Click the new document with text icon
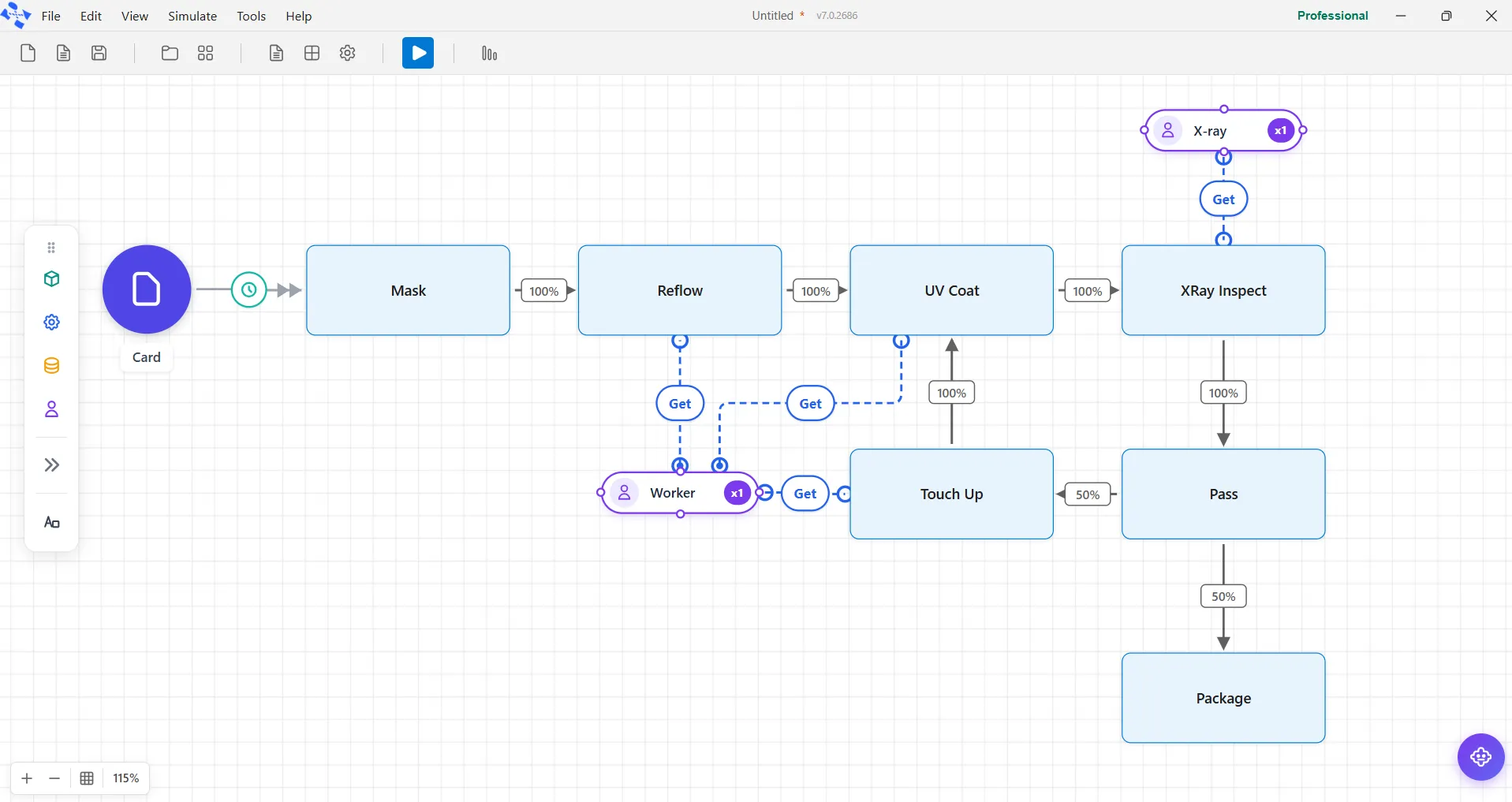1512x802 pixels. click(x=64, y=53)
